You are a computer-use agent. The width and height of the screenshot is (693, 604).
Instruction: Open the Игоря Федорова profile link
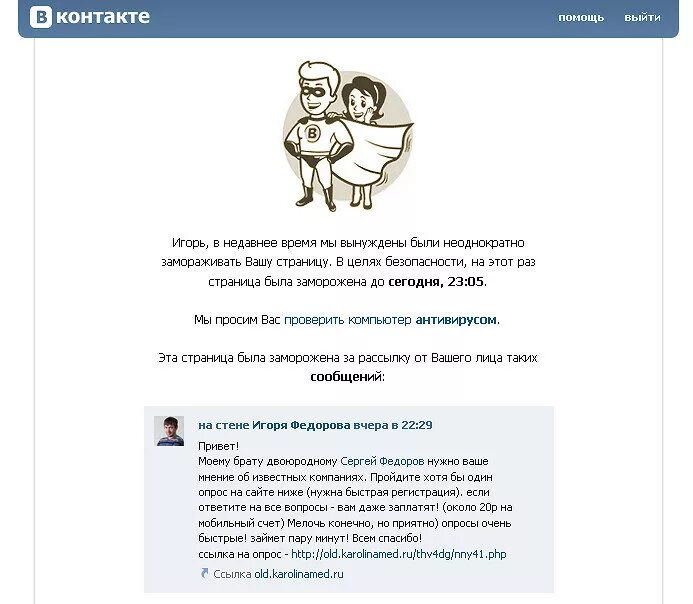(301, 425)
